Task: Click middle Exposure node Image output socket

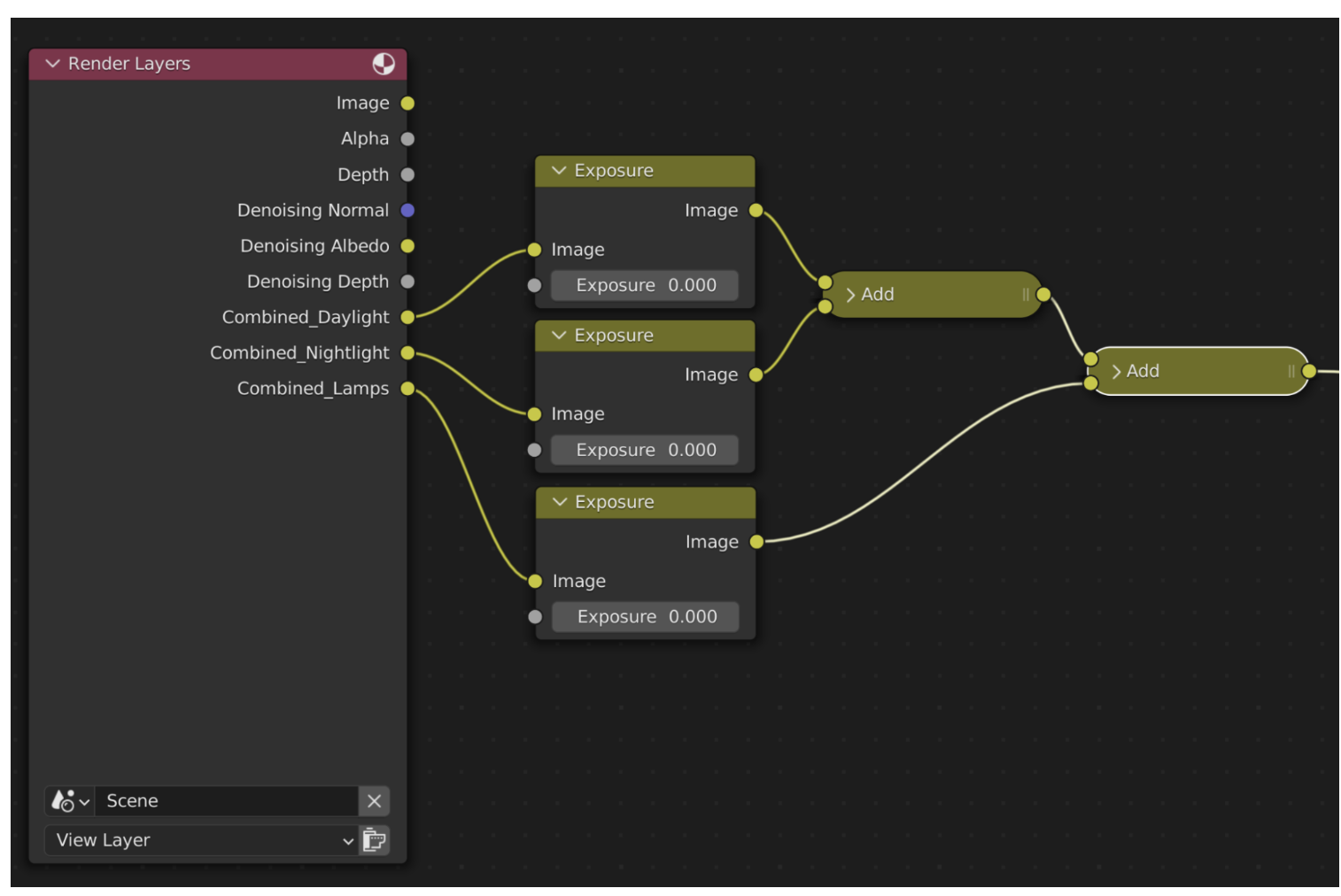Action: click(x=756, y=375)
